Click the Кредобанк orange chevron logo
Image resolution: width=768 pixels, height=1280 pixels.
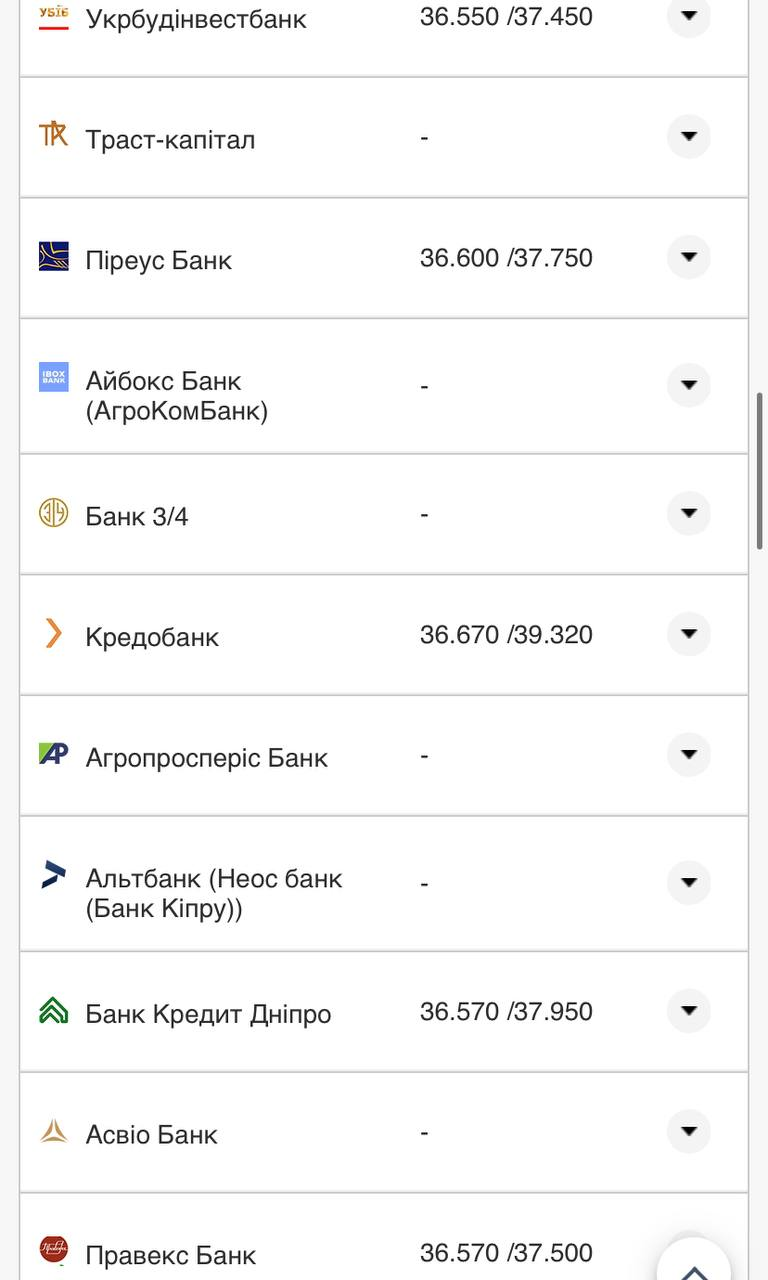pyautogui.click(x=53, y=633)
